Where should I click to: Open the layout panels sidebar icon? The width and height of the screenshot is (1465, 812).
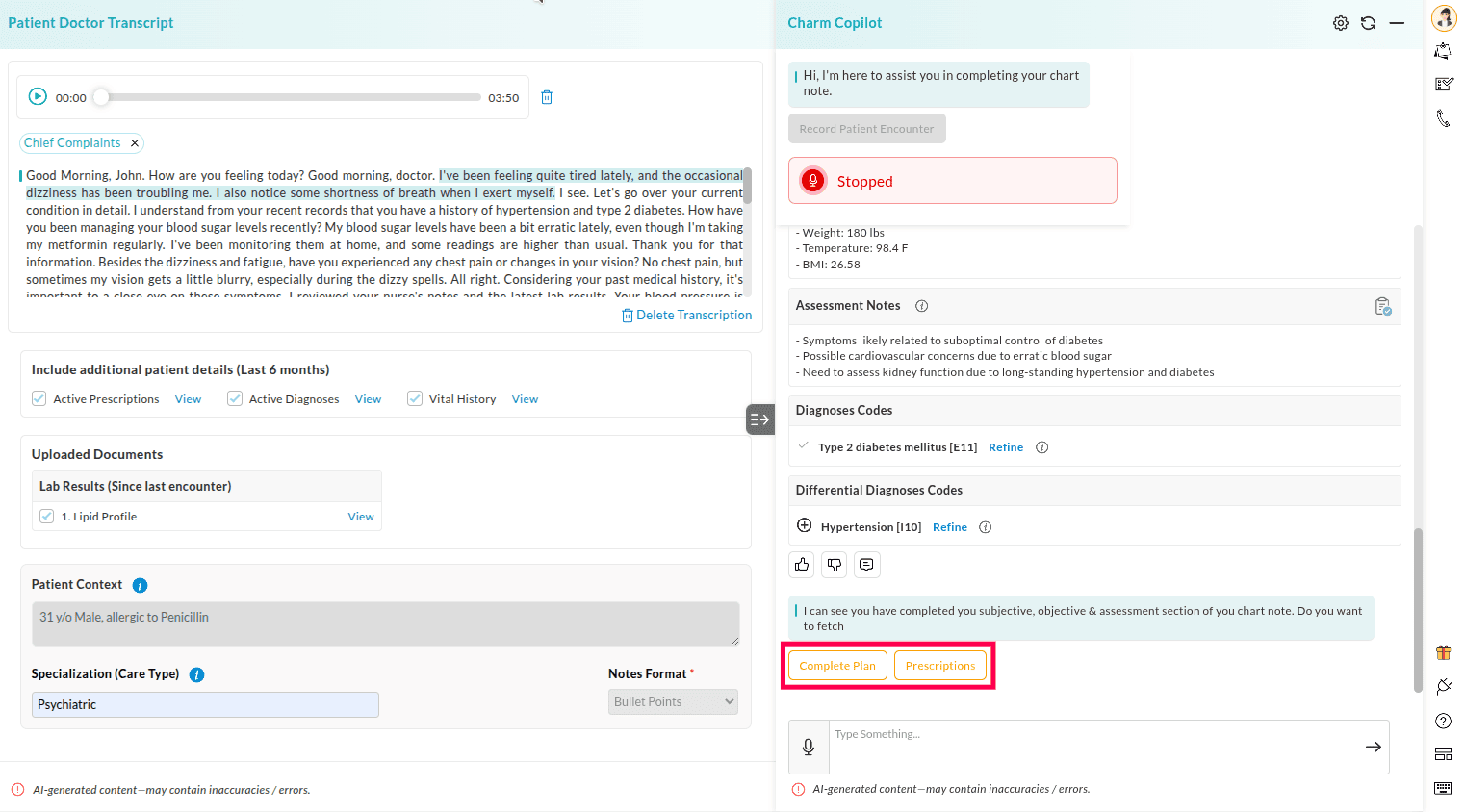click(x=1443, y=754)
